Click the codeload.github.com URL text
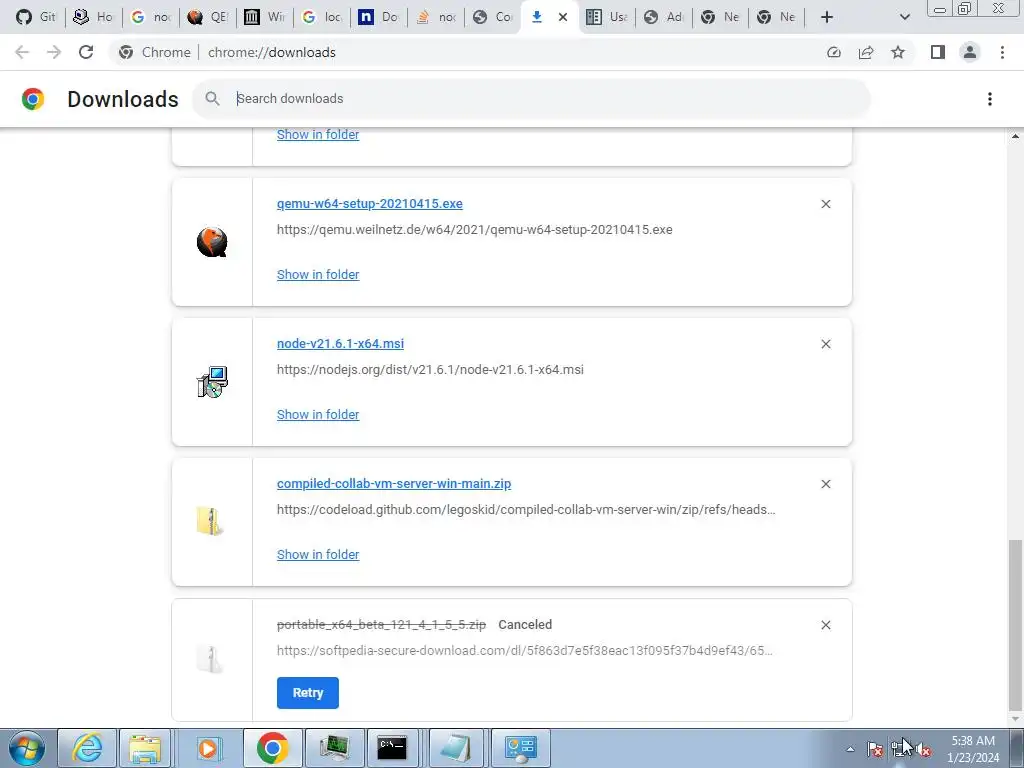The image size is (1024, 768). (x=526, y=509)
